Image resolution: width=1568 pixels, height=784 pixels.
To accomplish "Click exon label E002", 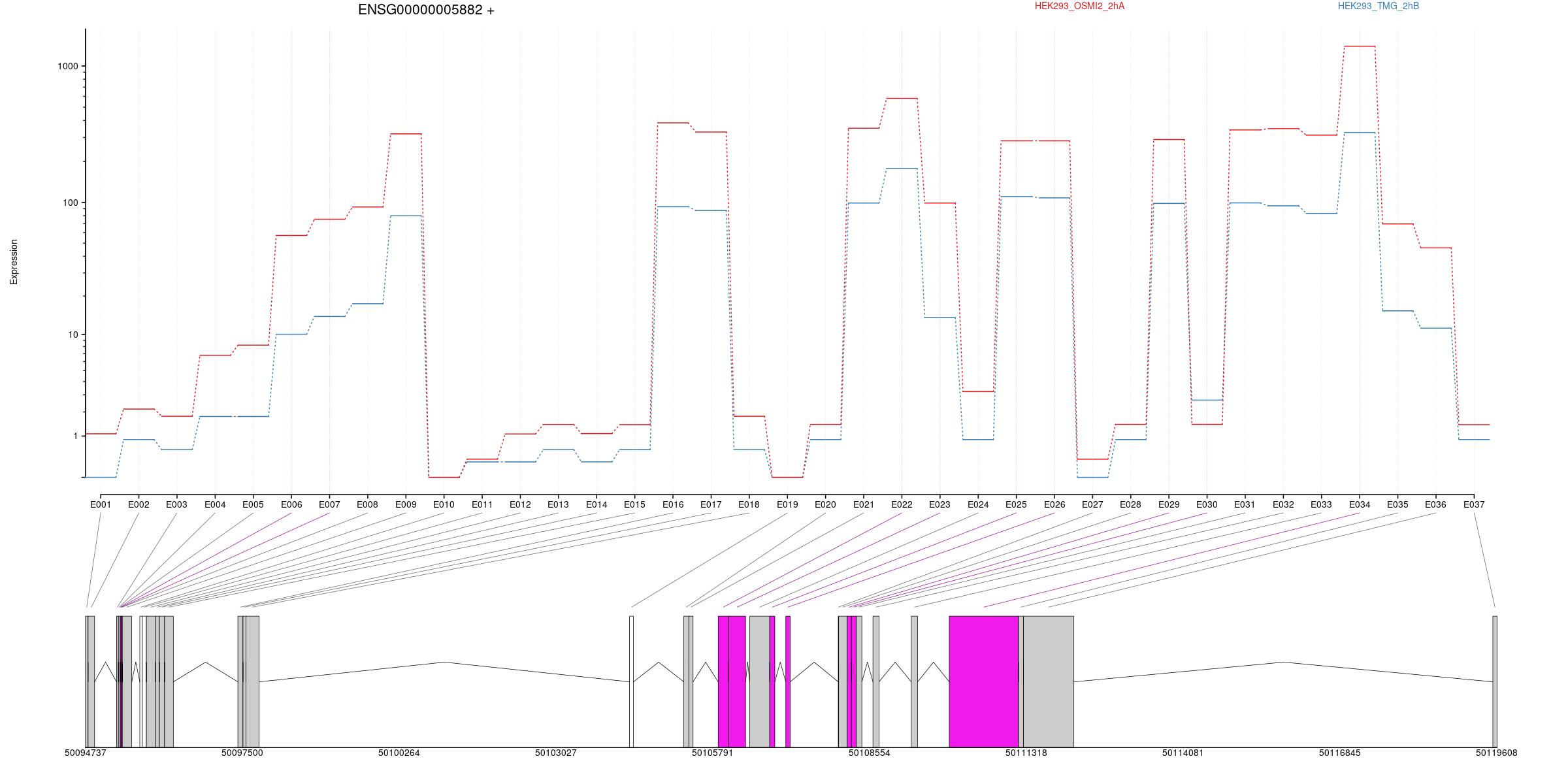I will 139,504.
